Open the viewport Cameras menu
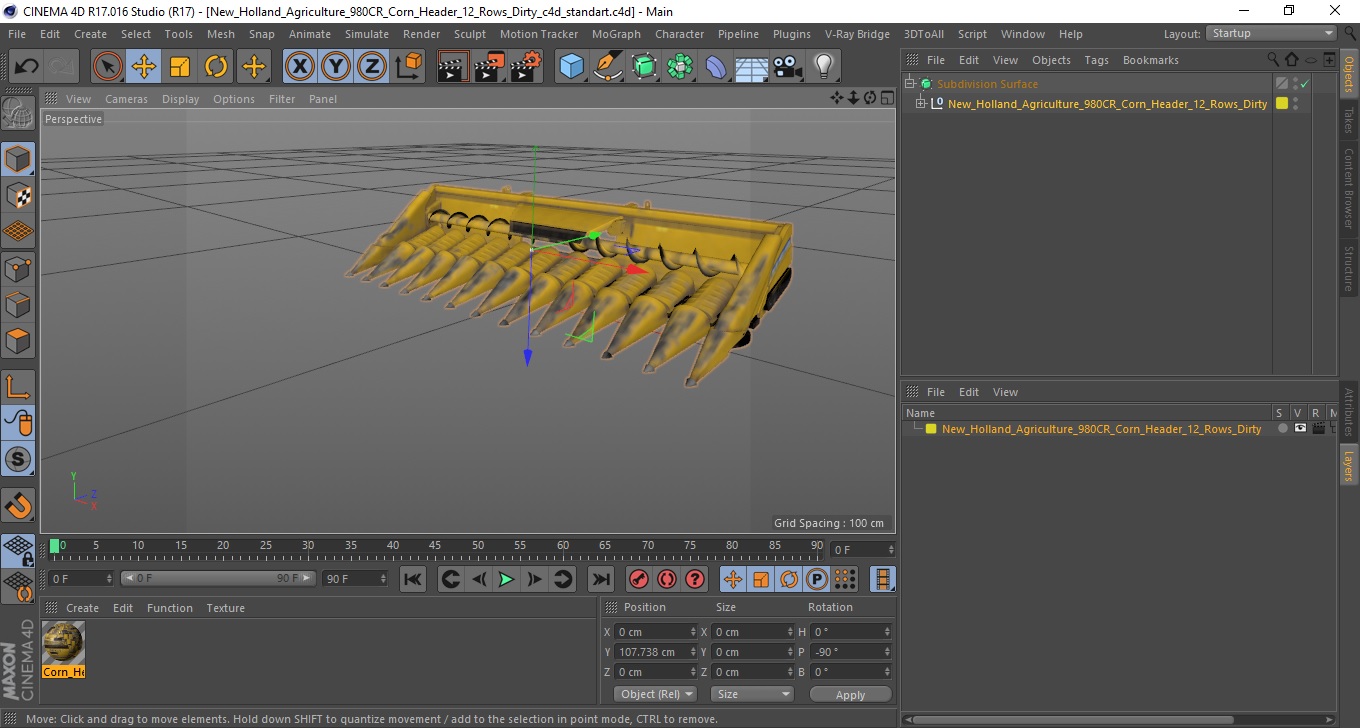Screen dimensions: 1360x728 (x=126, y=99)
